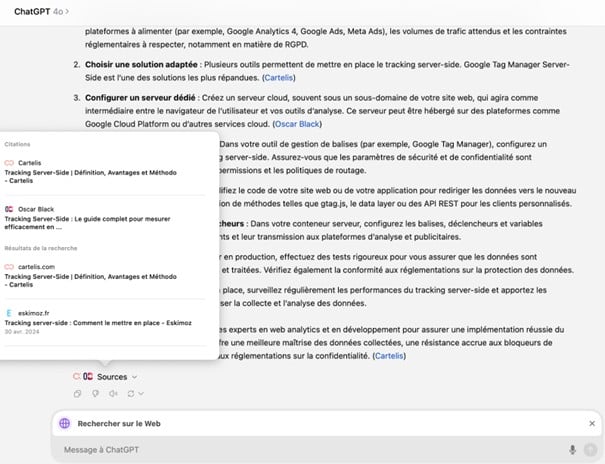605x464 pixels.
Task: Click the eskimoz.fr favicon icon
Action: pos(9,313)
